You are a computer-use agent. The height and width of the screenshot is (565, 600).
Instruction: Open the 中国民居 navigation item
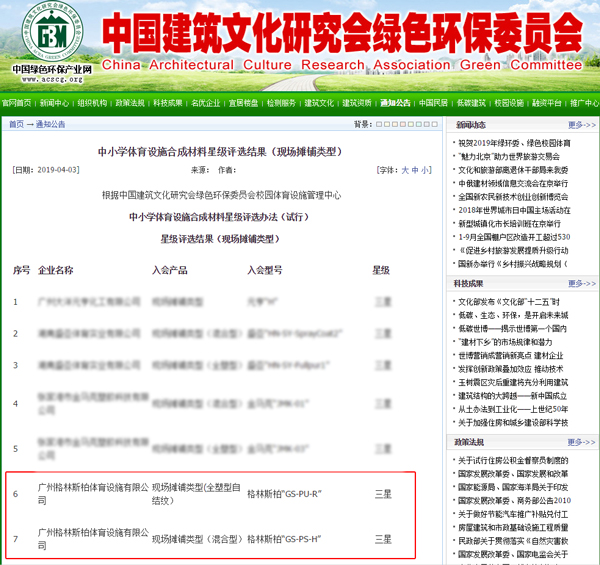(x=433, y=103)
